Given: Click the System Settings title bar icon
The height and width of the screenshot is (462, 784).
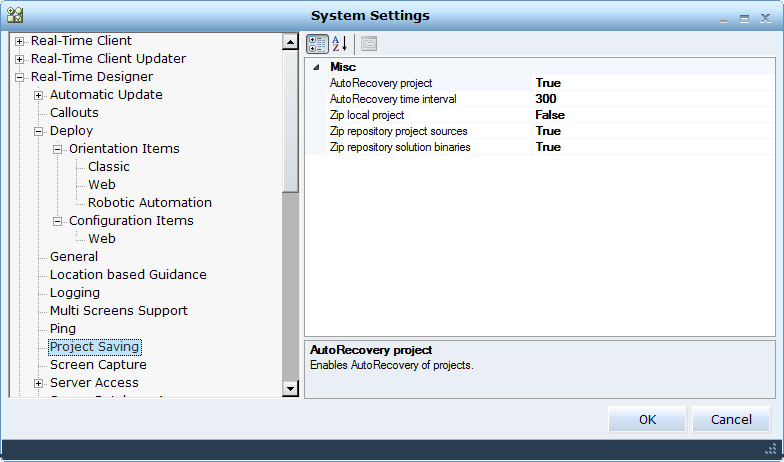Looking at the screenshot, I should [x=15, y=15].
